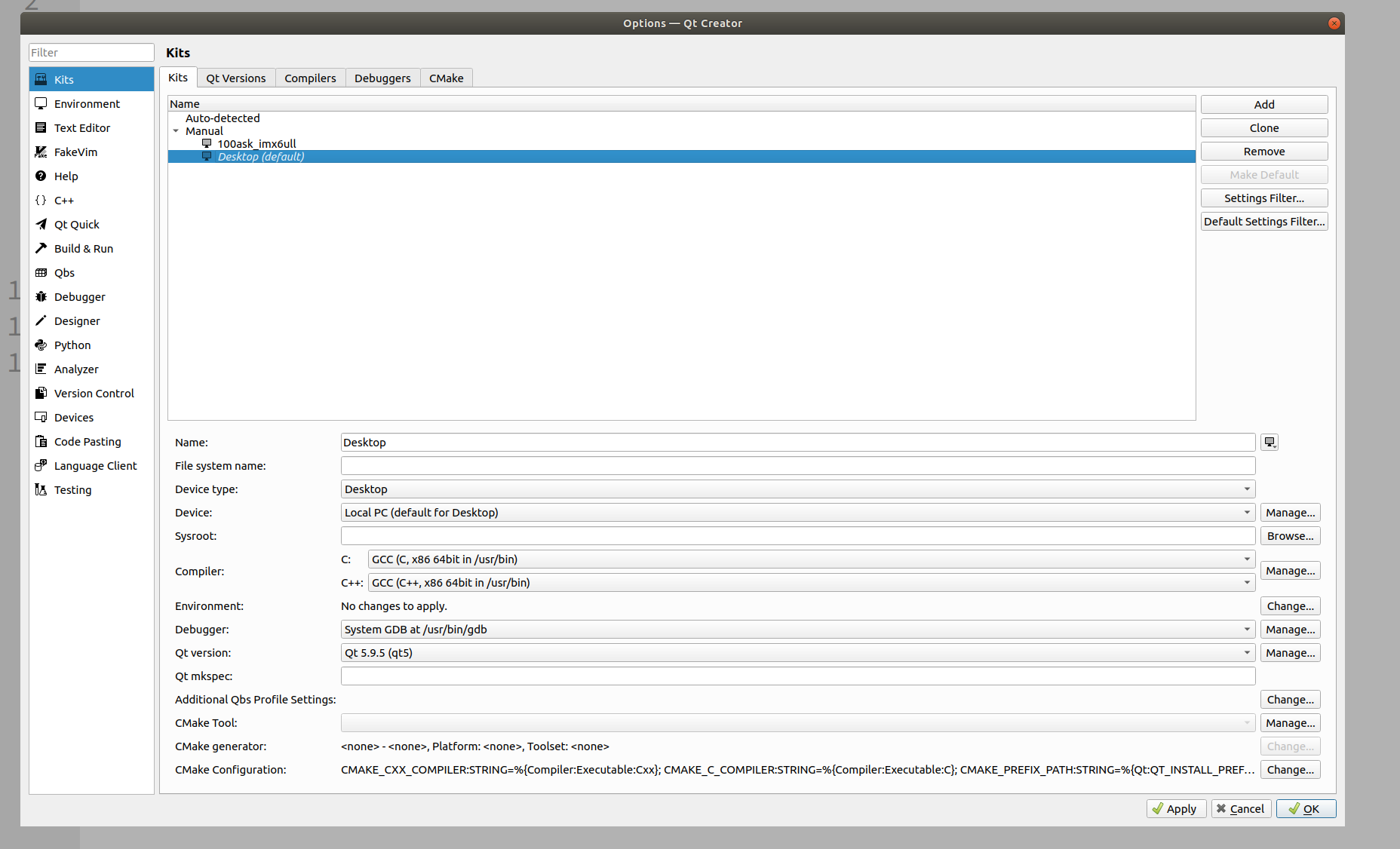Apply the options changes
Image resolution: width=1400 pixels, height=849 pixels.
[x=1176, y=809]
